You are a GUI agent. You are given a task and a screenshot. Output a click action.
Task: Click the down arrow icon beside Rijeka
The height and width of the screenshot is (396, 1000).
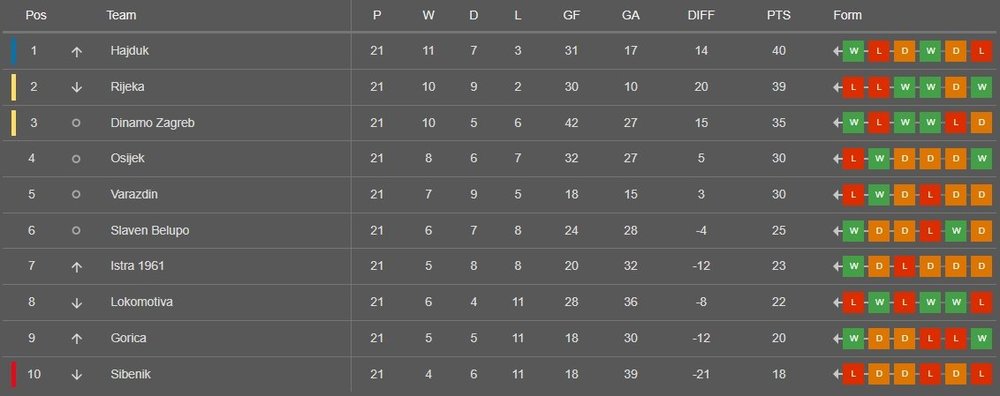77,87
